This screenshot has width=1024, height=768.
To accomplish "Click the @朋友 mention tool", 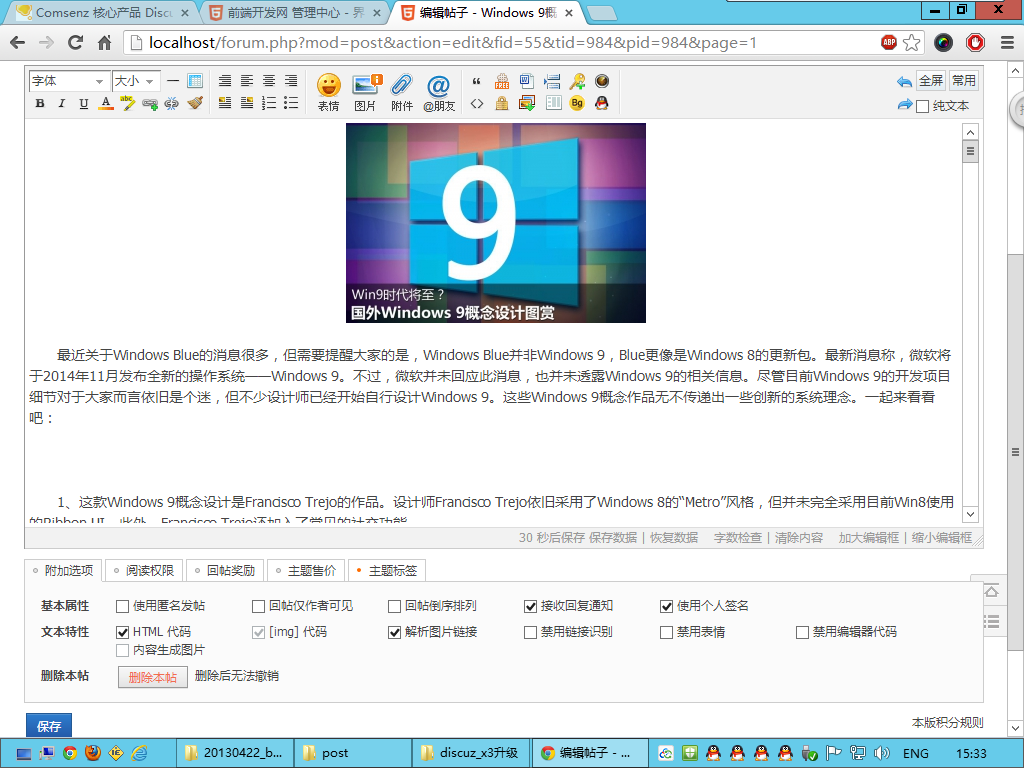I will 438,92.
